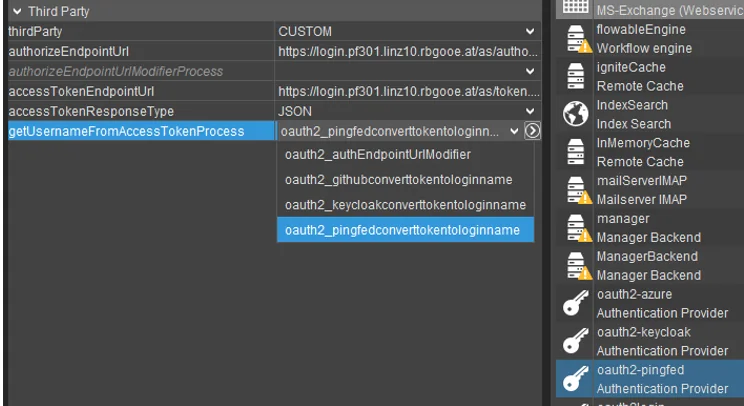744x406 pixels.
Task: Click the manager warning server icon
Action: coord(578,228)
